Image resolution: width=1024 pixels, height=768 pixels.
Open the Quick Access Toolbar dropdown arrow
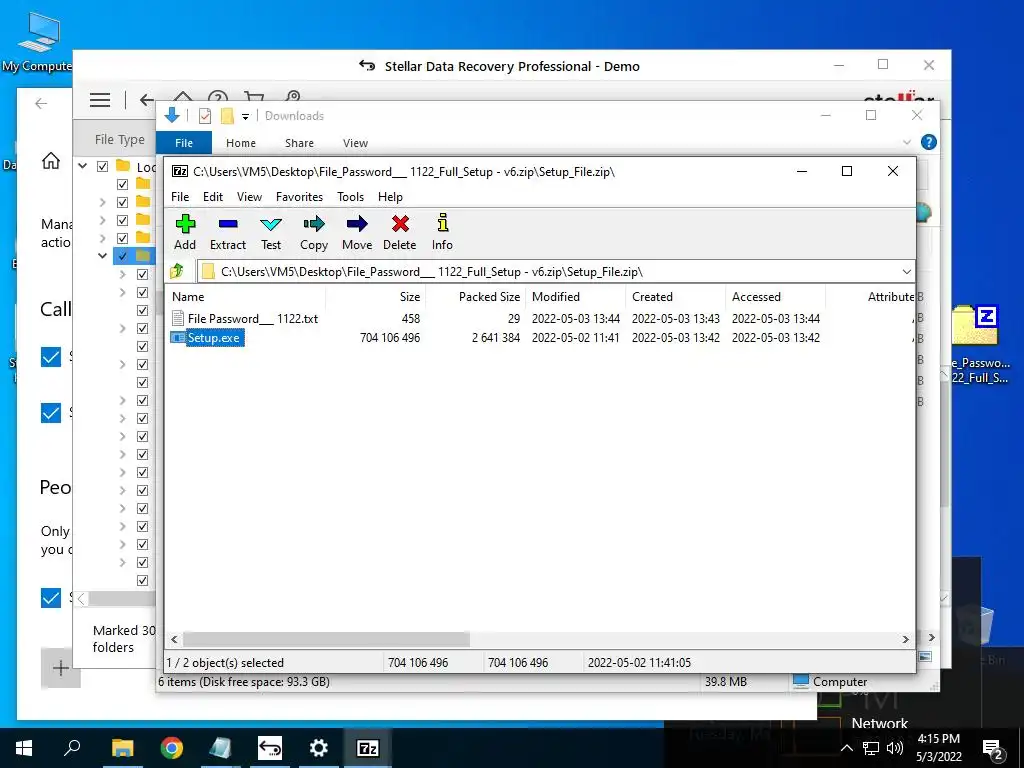[x=246, y=117]
